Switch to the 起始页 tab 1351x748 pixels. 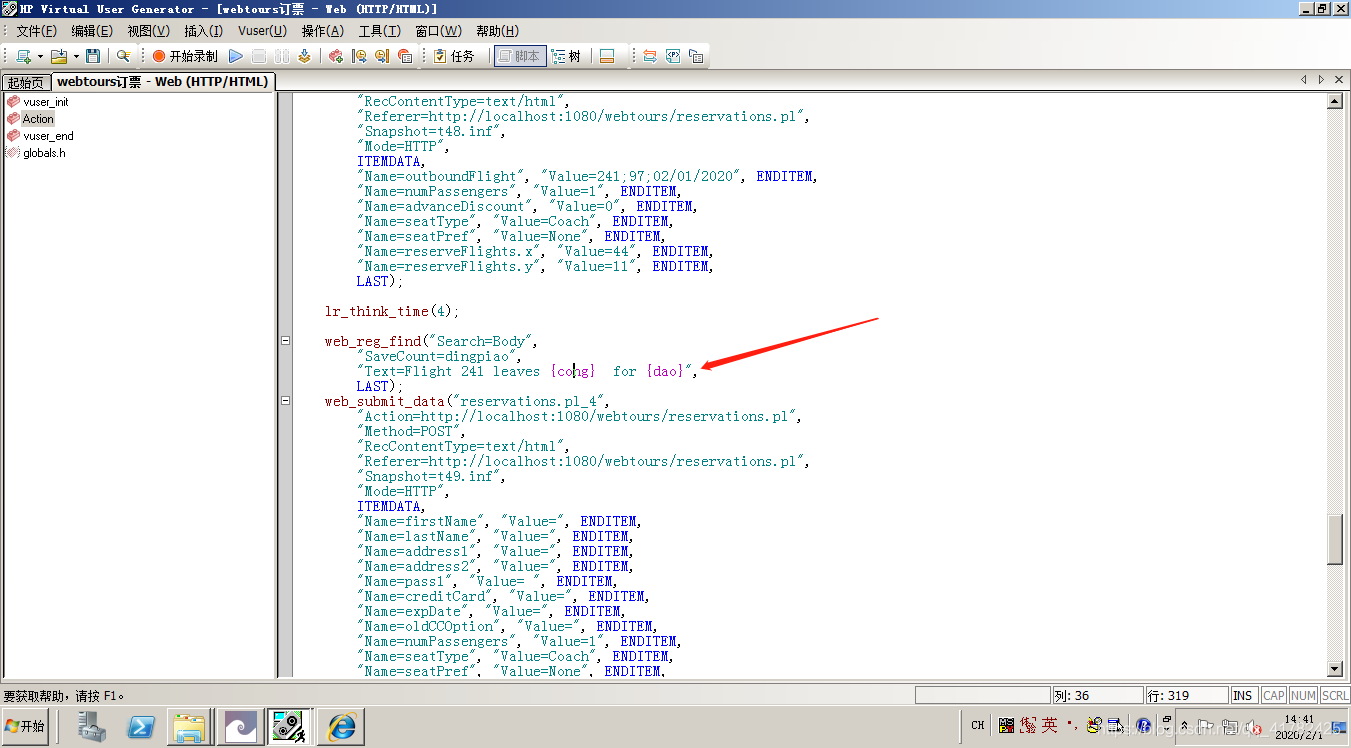(x=26, y=82)
